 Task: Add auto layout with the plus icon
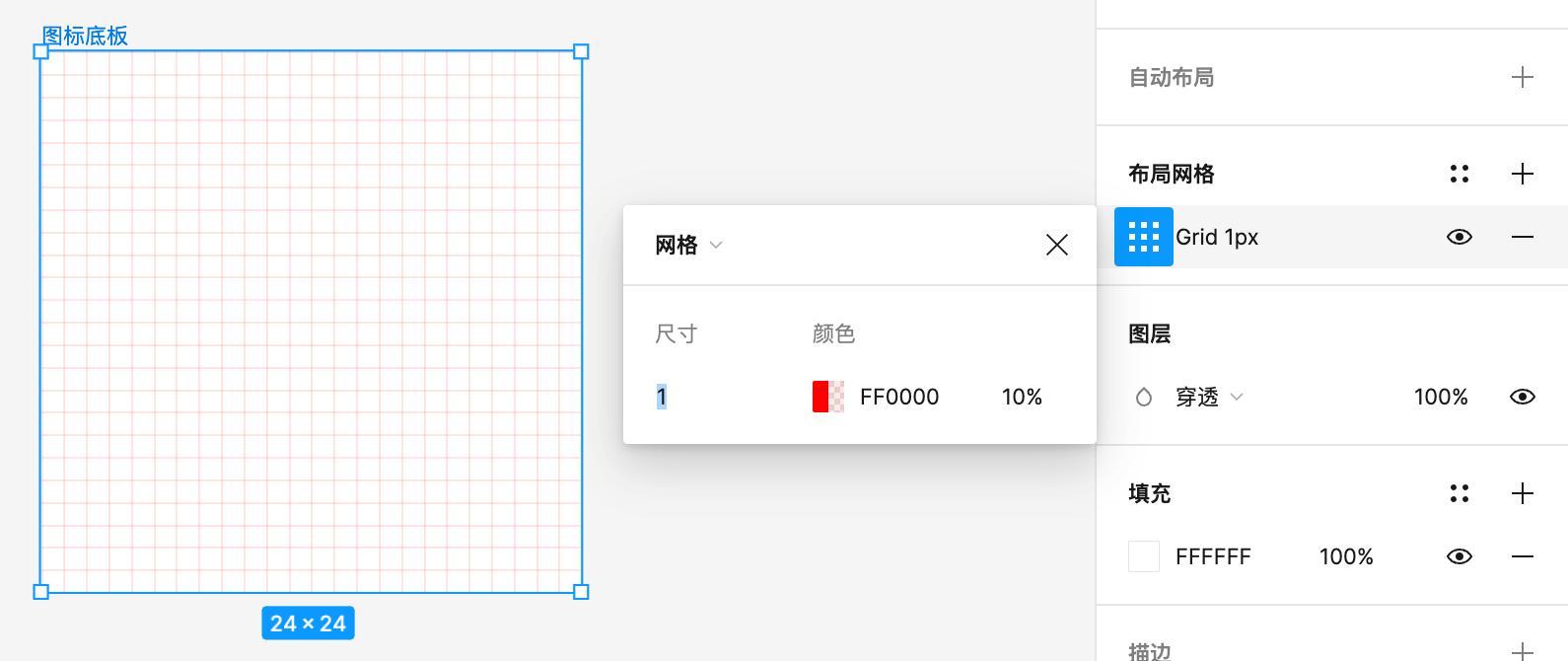(1522, 77)
